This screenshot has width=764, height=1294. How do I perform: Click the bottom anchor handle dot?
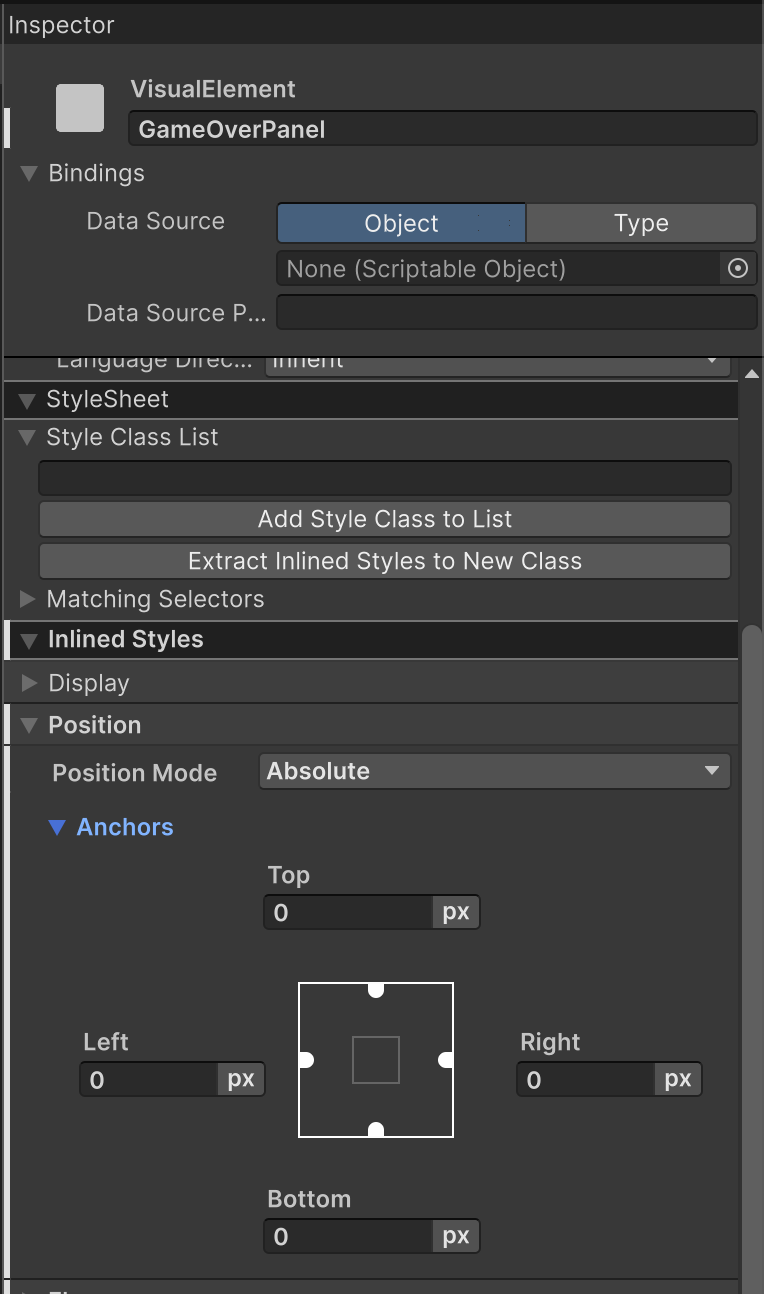pyautogui.click(x=376, y=1130)
